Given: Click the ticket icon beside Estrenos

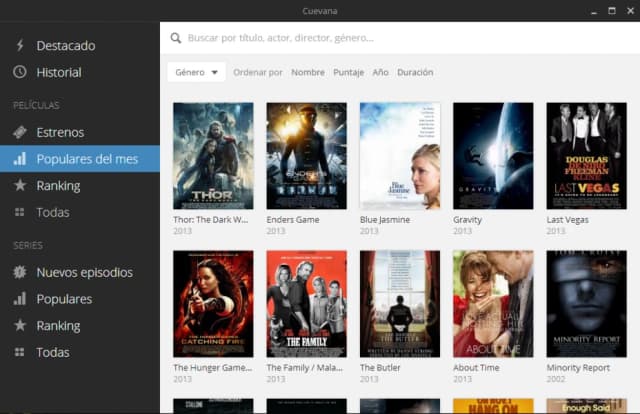Looking at the screenshot, I should tap(20, 132).
